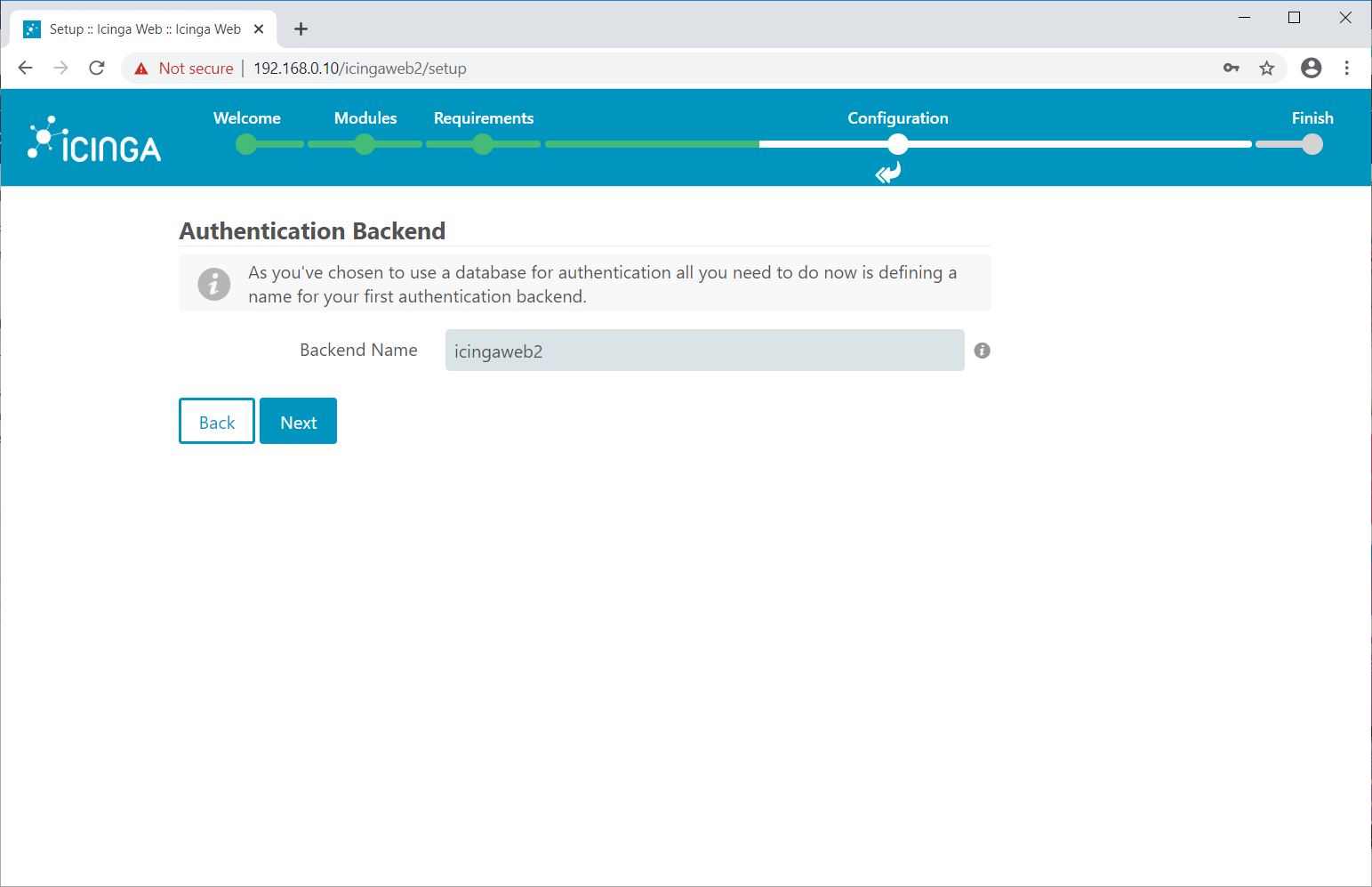
Task: Click the browser back arrow
Action: pyautogui.click(x=25, y=68)
